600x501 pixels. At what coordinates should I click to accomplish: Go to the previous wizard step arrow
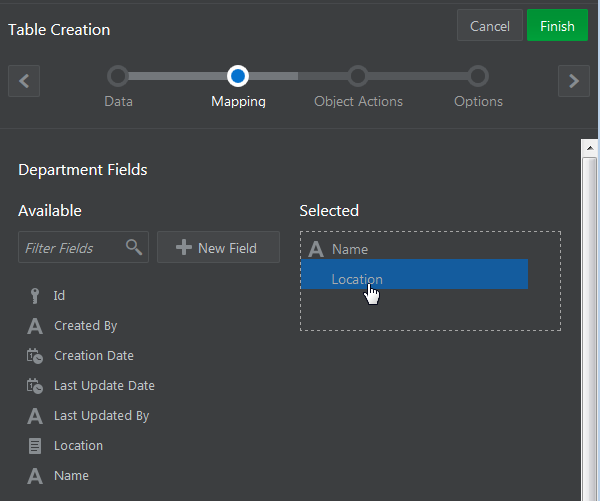(24, 81)
